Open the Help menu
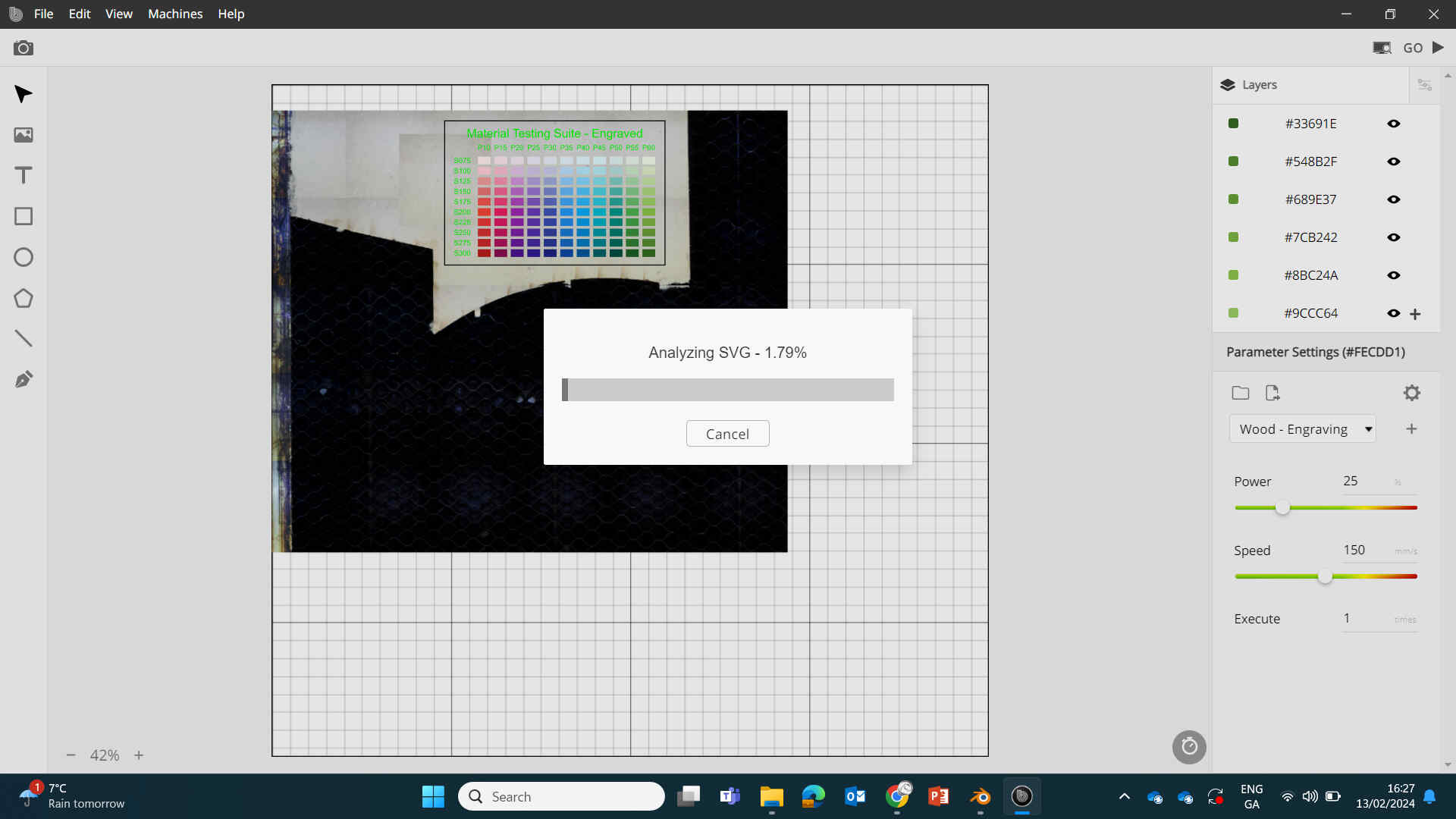Viewport: 1456px width, 819px height. coord(231,14)
